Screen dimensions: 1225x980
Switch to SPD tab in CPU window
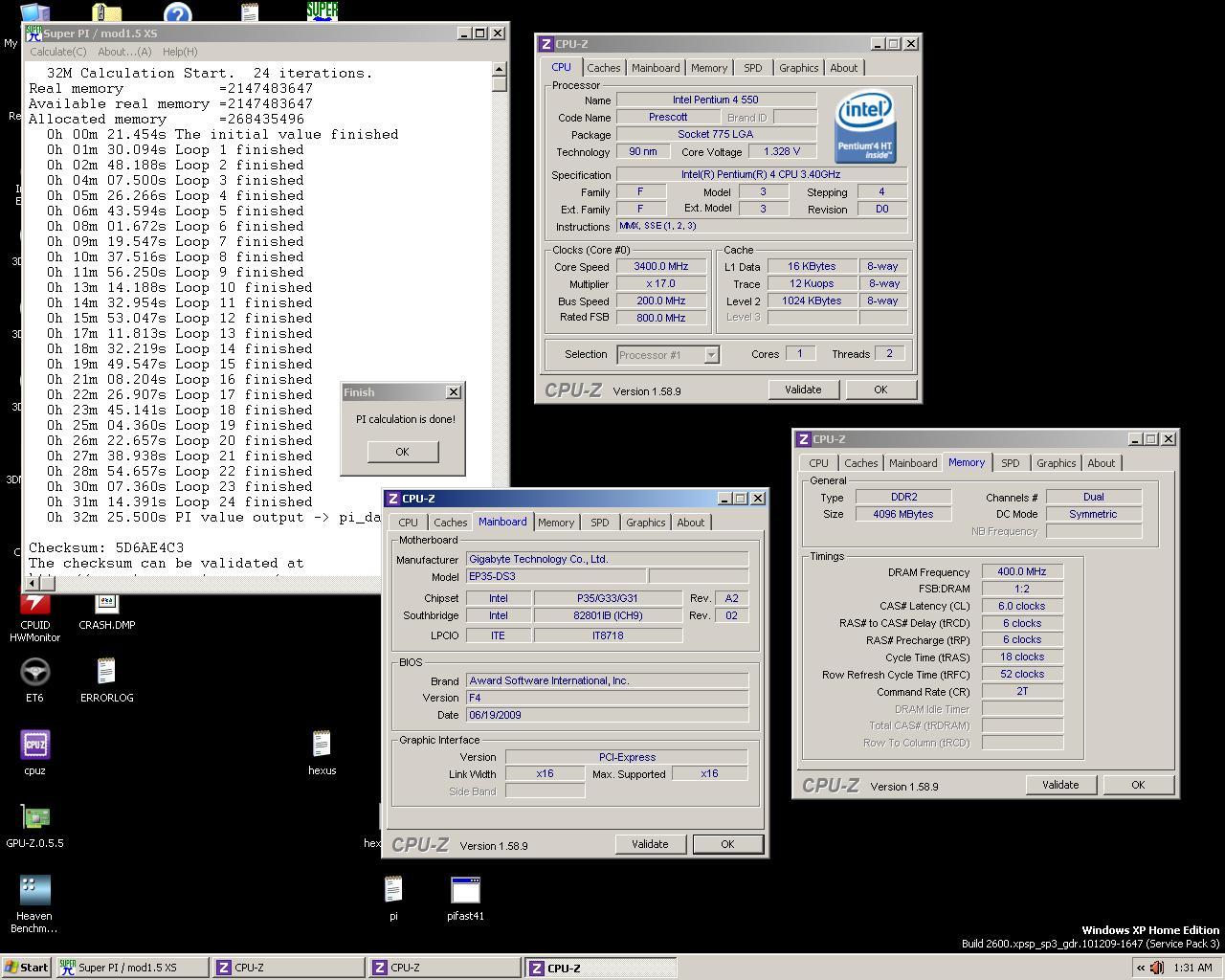click(x=753, y=68)
